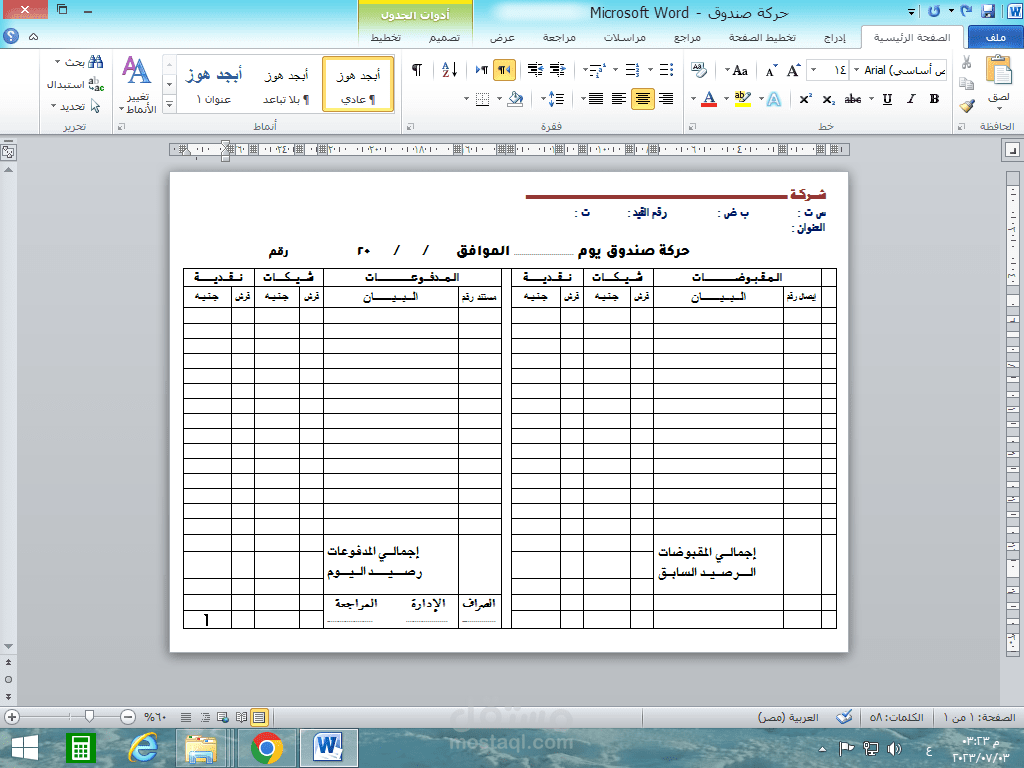
Task: Open the File tab (ملف)
Action: tap(995, 37)
